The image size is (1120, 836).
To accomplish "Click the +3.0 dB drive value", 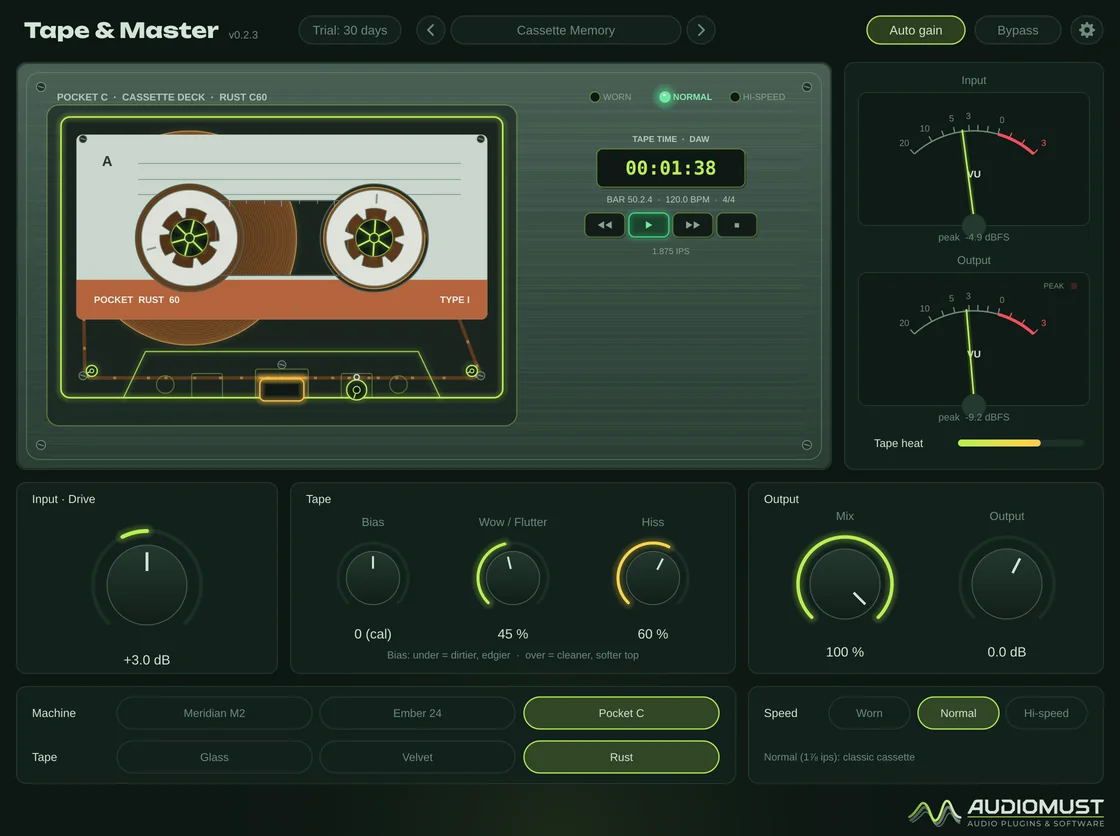I will [147, 660].
